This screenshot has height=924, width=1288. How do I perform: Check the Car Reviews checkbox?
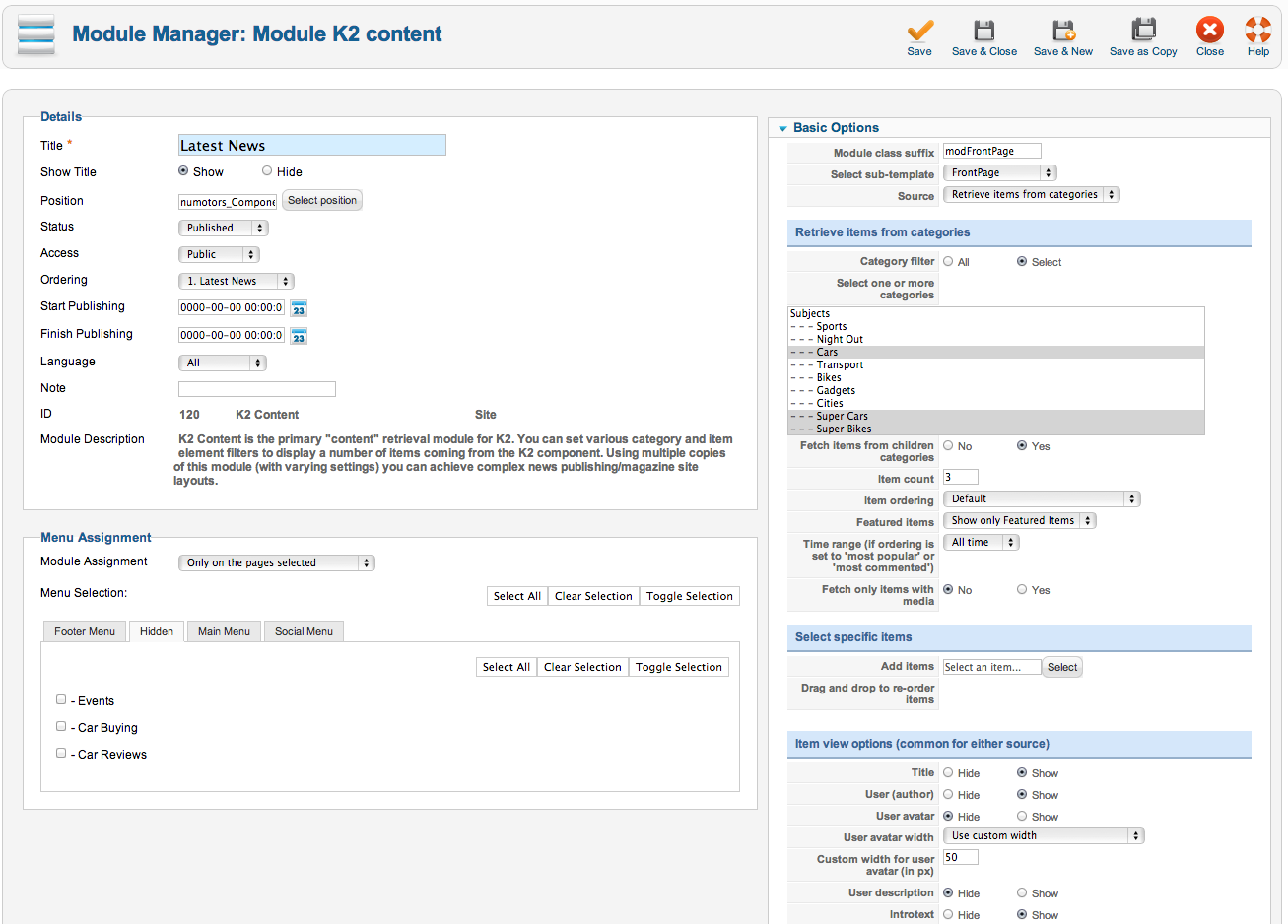[x=61, y=753]
